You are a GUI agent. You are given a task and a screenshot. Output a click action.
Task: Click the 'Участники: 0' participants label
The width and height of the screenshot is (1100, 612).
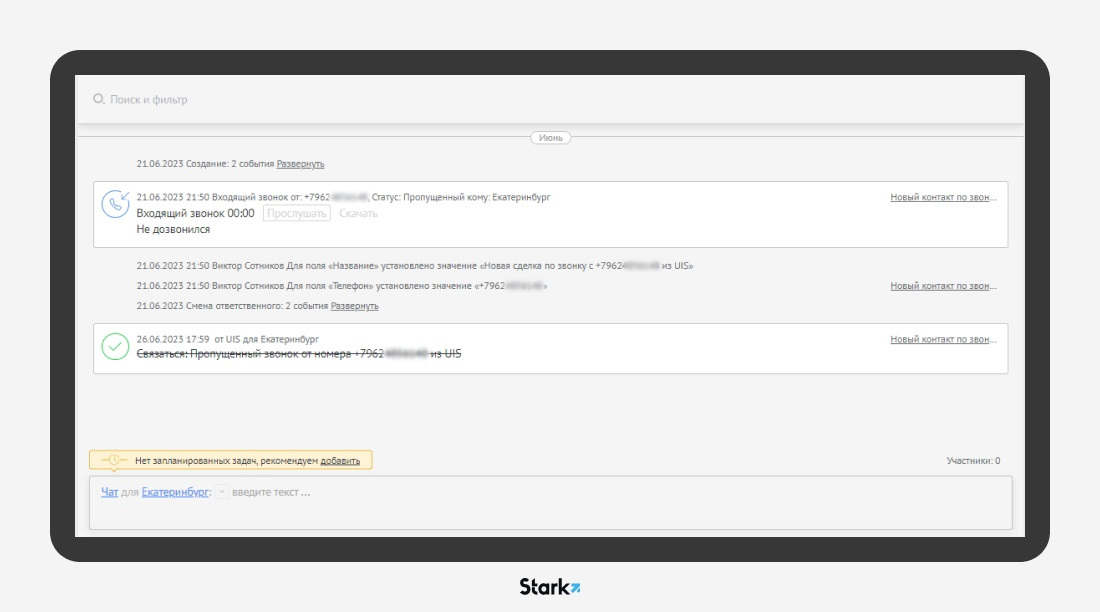(972, 461)
